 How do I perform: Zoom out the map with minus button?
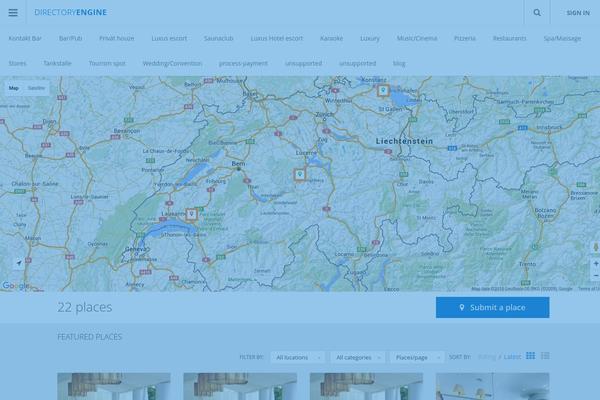click(595, 276)
